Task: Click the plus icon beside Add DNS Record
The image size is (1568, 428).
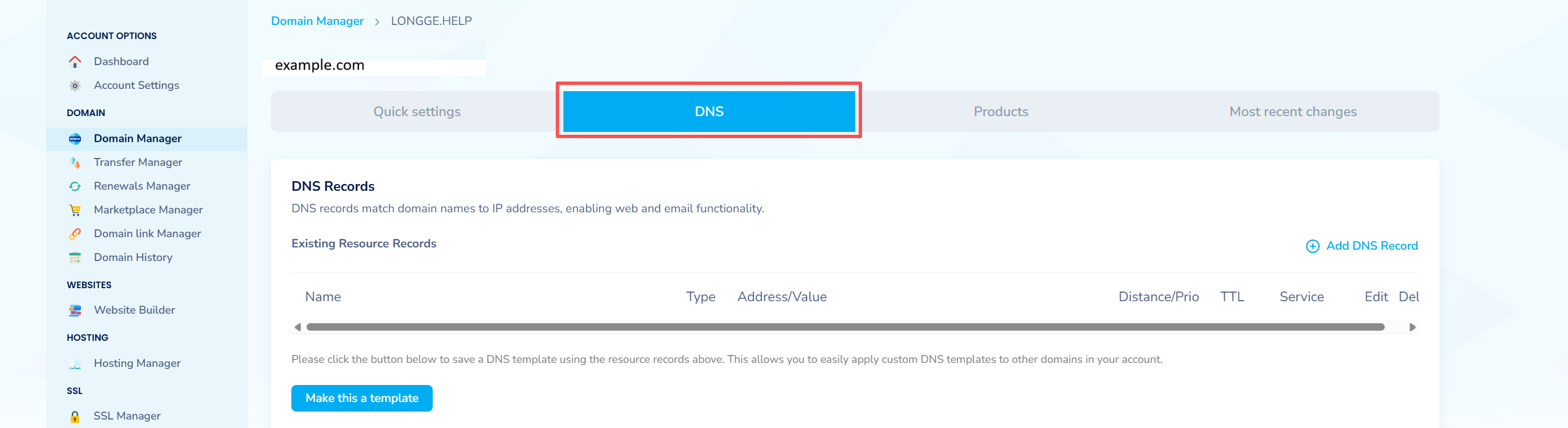Action: point(1312,246)
